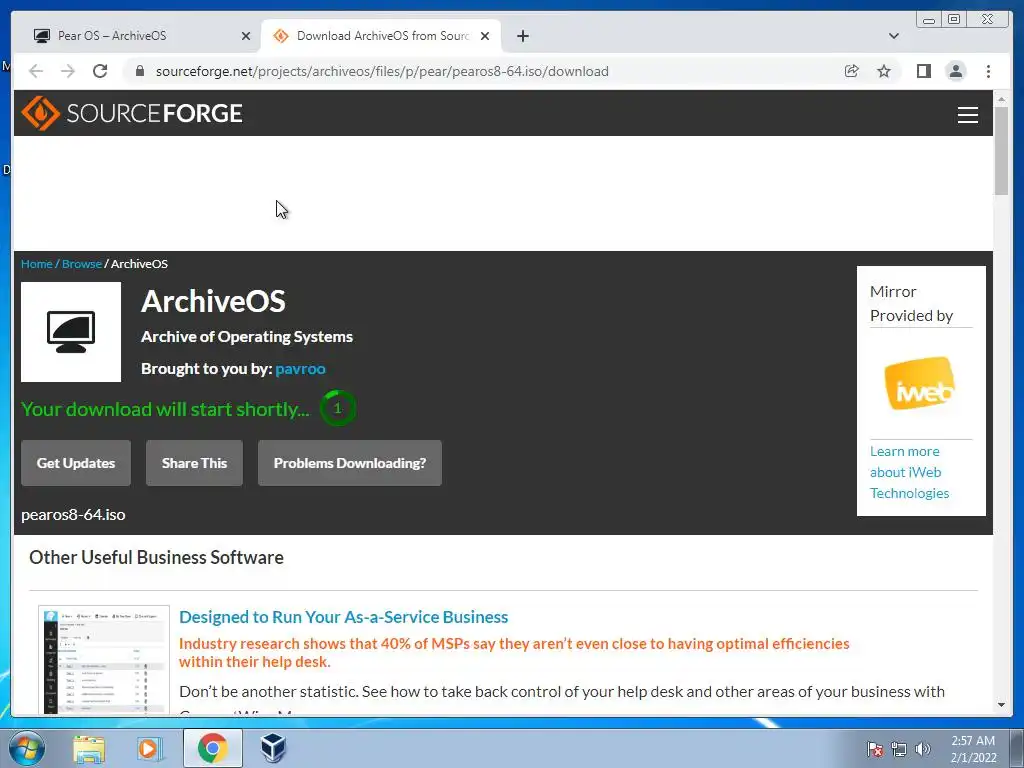Click the volume speaker tray icon
1024x768 pixels.
tap(922, 749)
